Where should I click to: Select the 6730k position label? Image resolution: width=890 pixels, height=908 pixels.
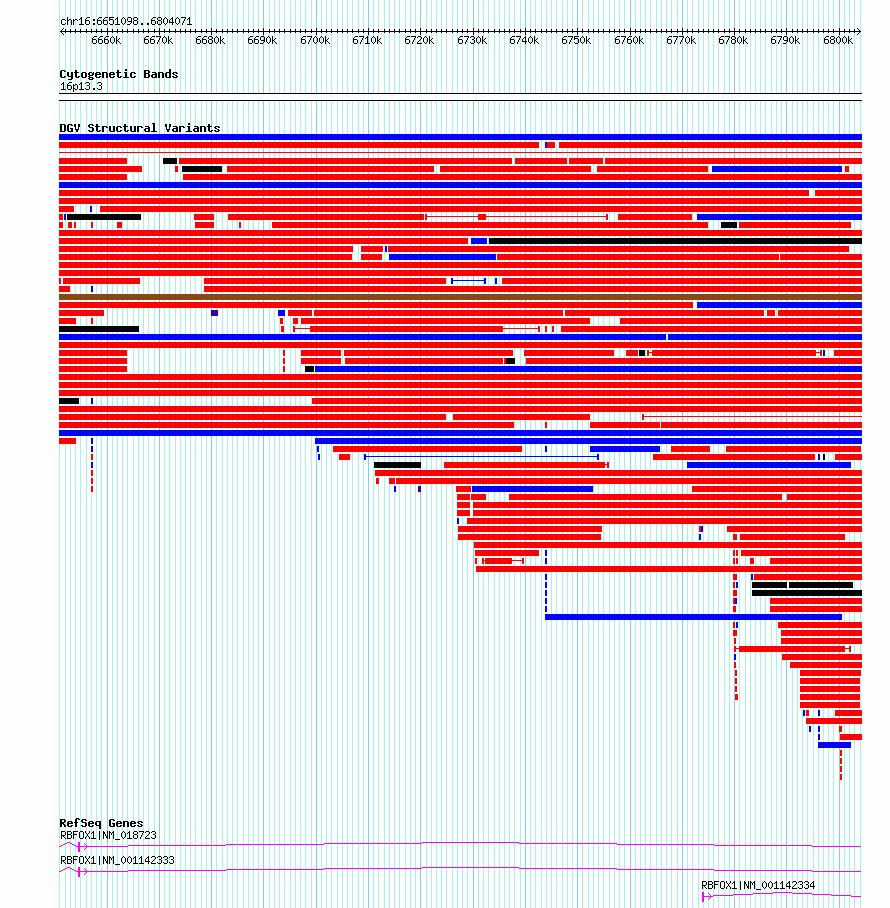coord(472,41)
